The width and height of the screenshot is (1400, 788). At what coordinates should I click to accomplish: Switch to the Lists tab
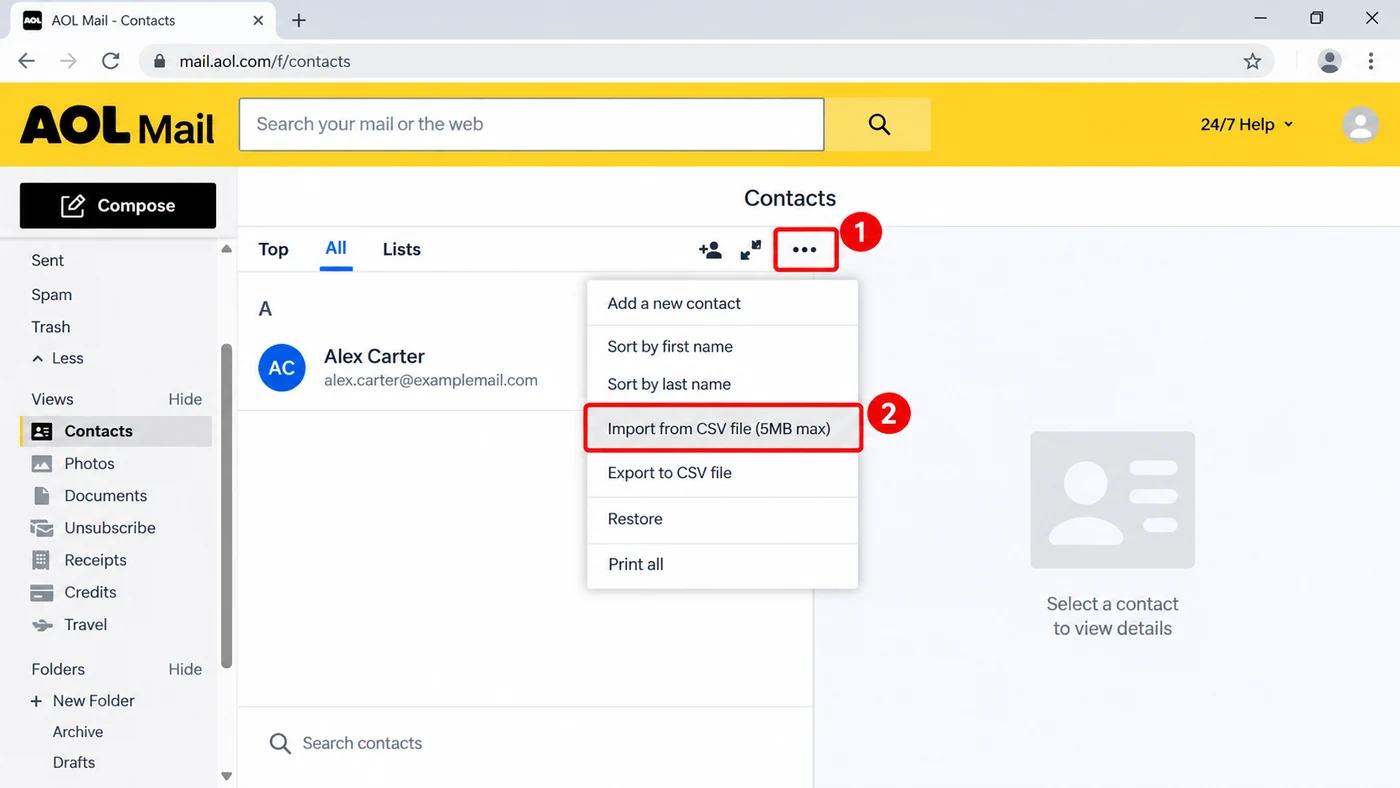tap(402, 250)
